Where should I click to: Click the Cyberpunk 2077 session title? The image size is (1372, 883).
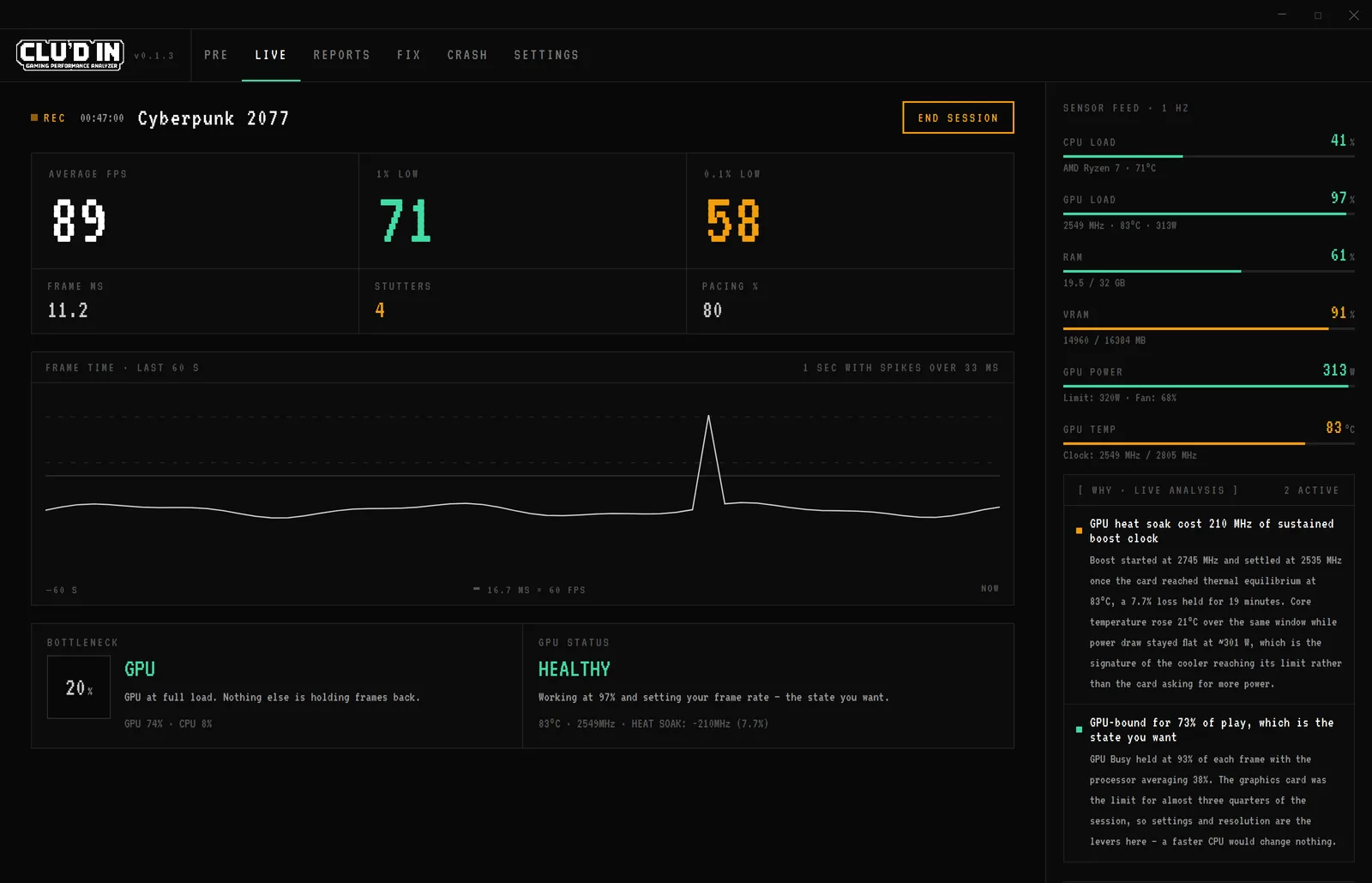[x=214, y=118]
